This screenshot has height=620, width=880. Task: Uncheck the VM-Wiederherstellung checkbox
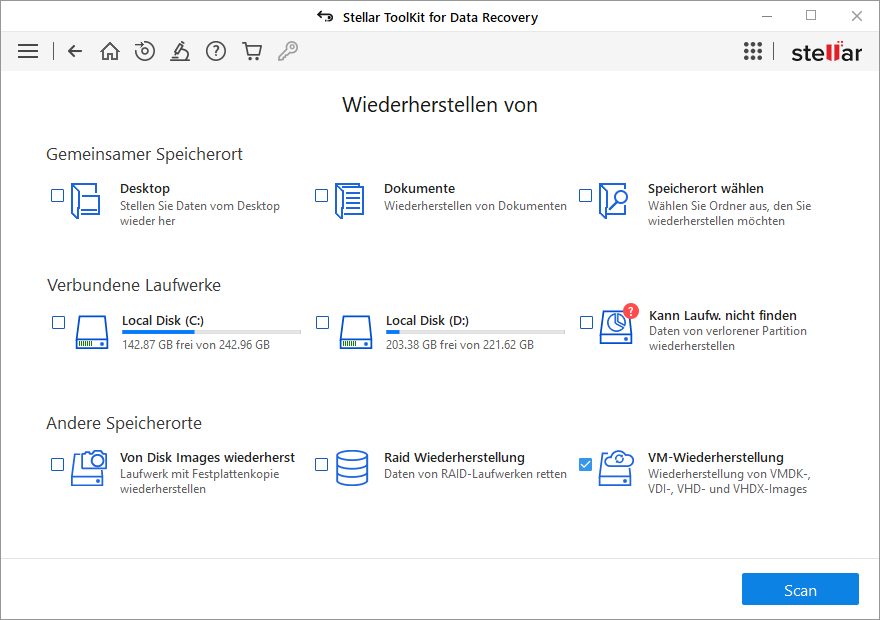point(586,464)
